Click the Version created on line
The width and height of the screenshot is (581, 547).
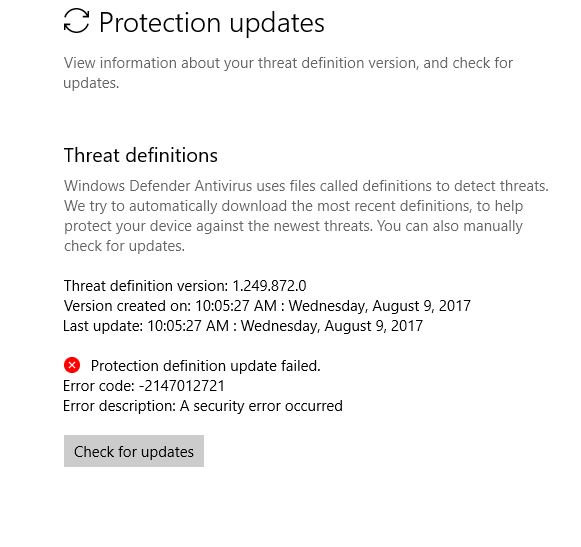[267, 306]
